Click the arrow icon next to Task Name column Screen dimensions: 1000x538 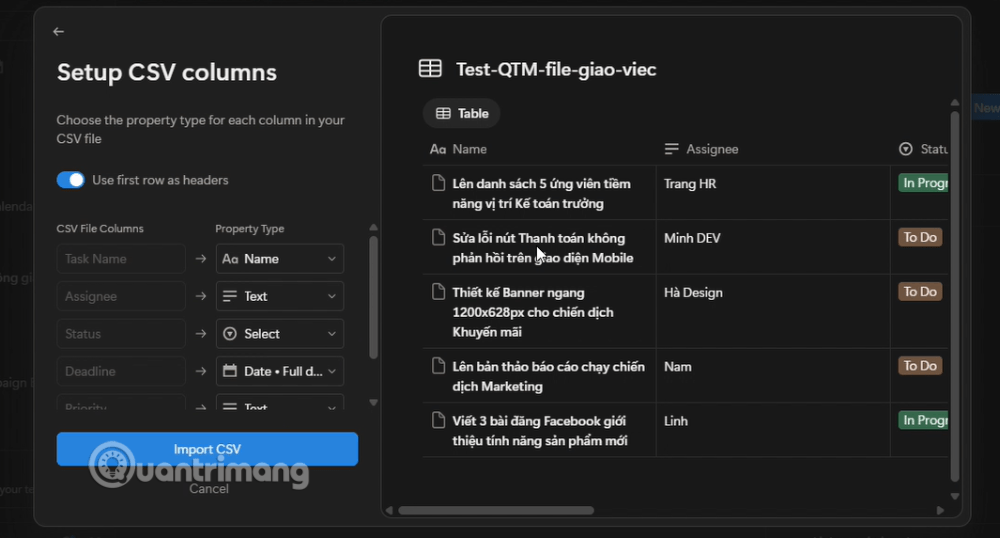(201, 259)
